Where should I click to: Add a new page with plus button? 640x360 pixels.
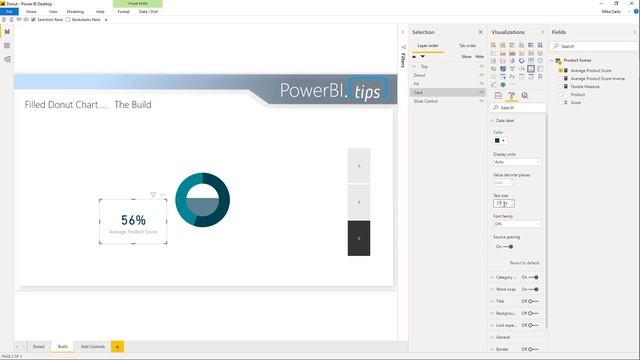click(118, 347)
